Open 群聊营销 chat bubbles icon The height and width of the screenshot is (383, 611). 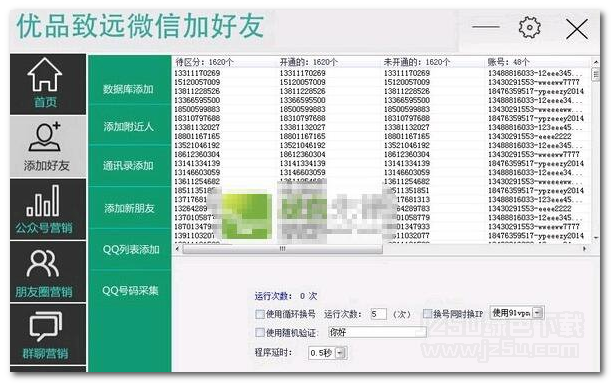46,327
